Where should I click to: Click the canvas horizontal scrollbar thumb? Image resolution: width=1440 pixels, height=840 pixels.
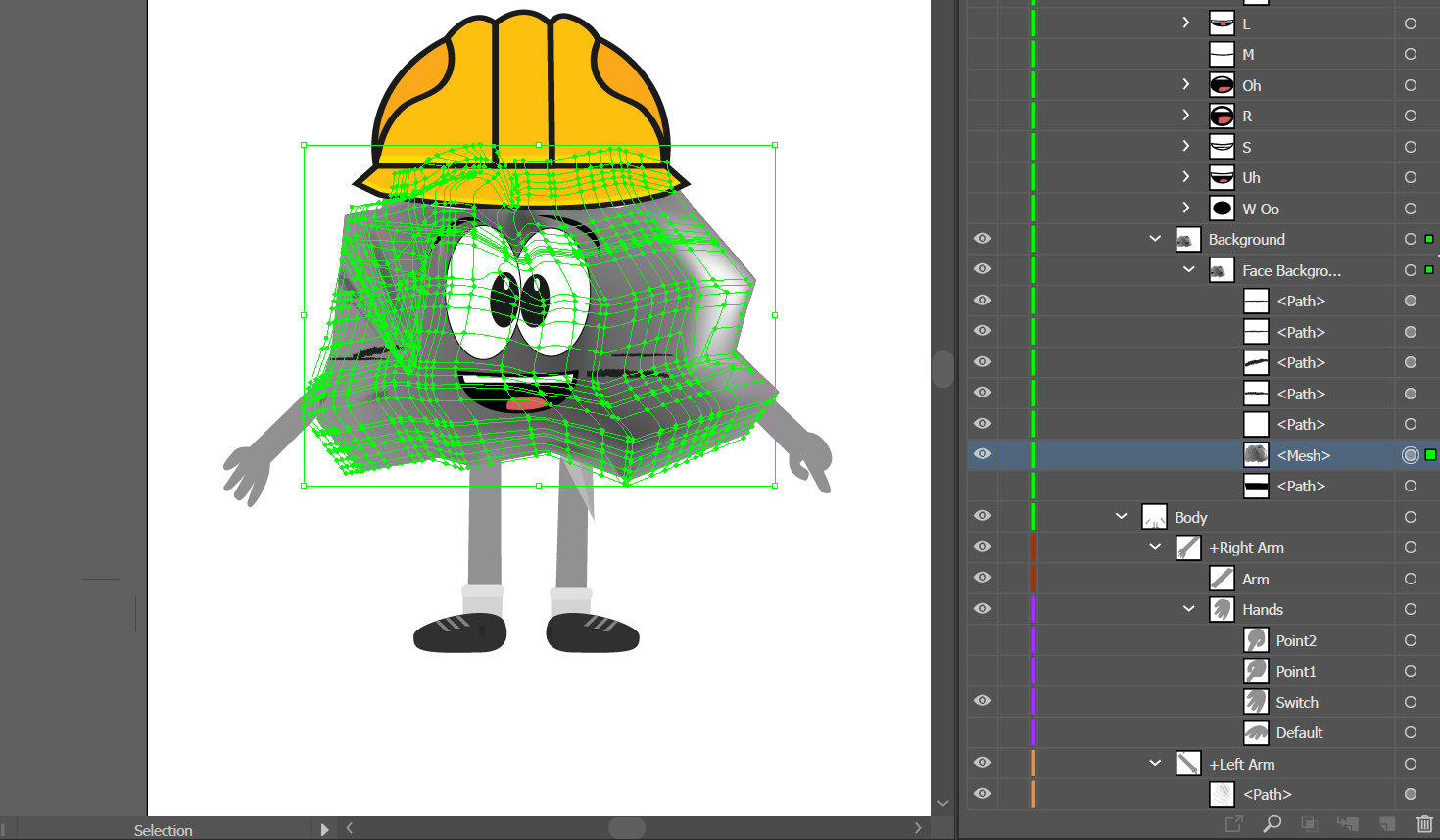pos(627,828)
